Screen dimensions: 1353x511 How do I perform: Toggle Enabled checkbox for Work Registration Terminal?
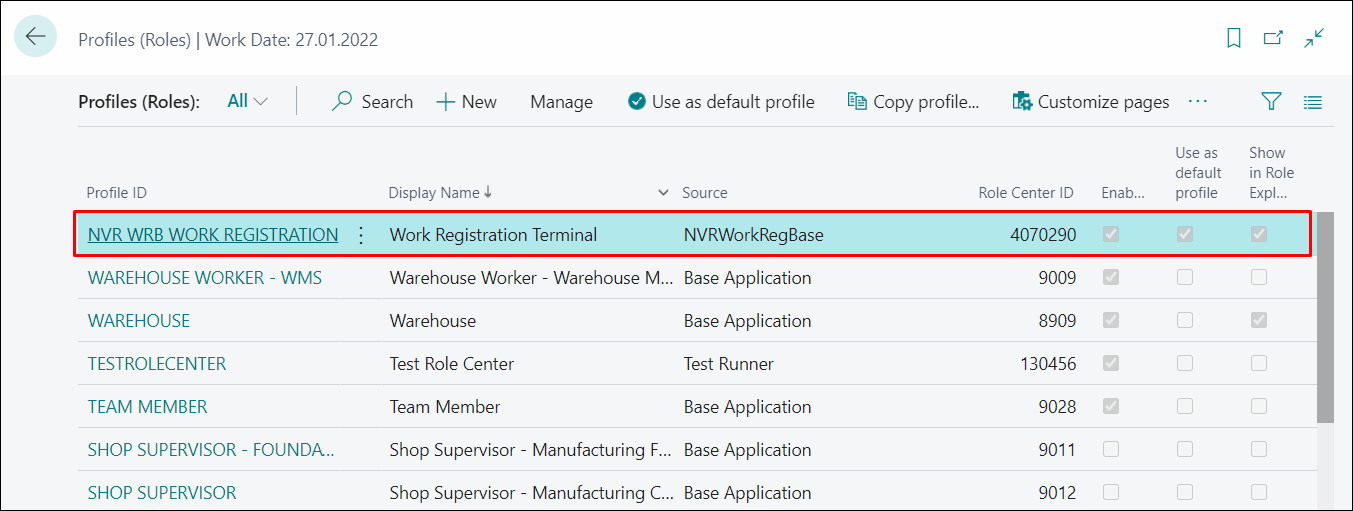coord(1111,235)
